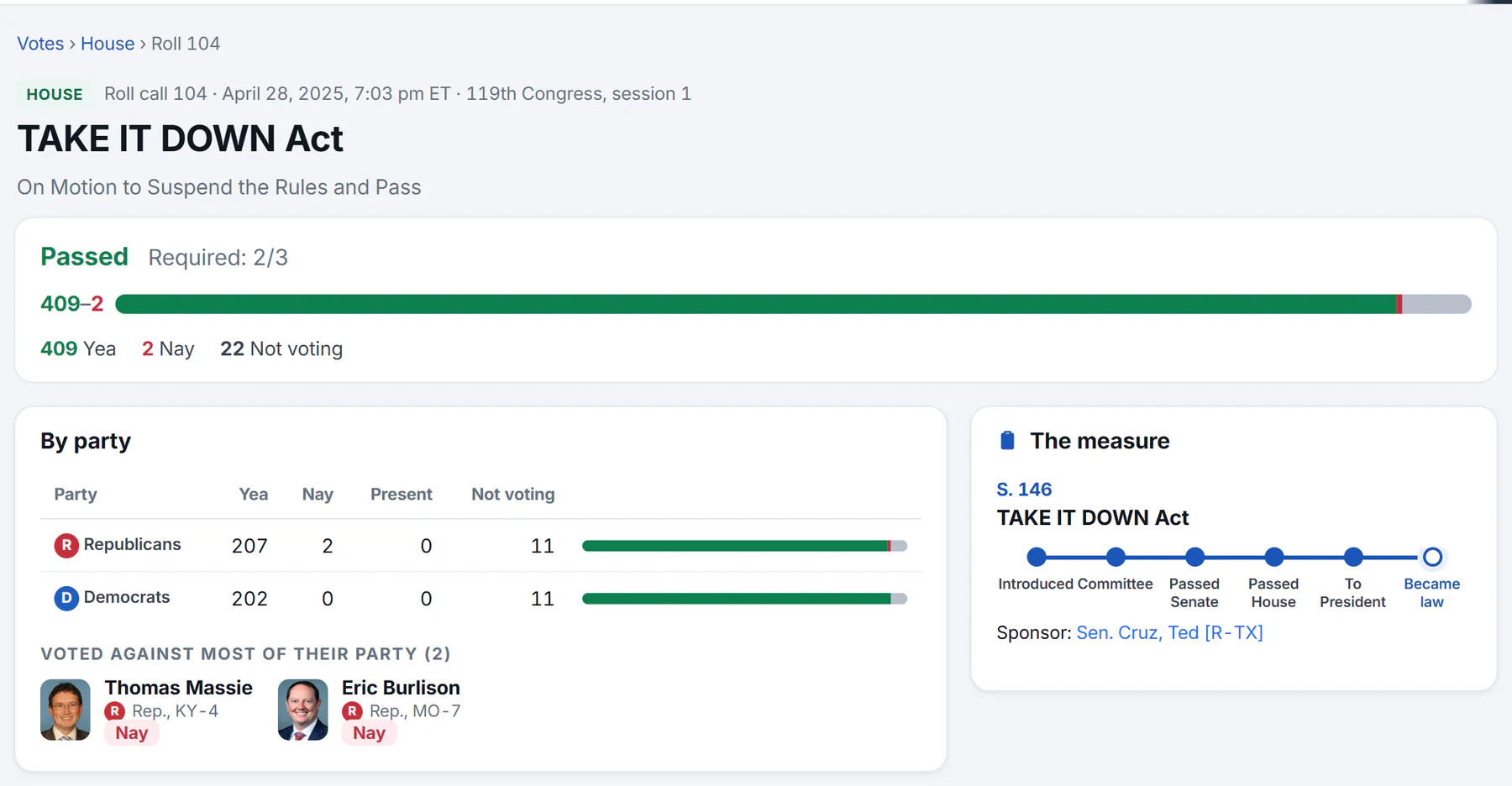Open the Votes breadcrumb link
The image size is (1512, 786).
pyautogui.click(x=40, y=44)
